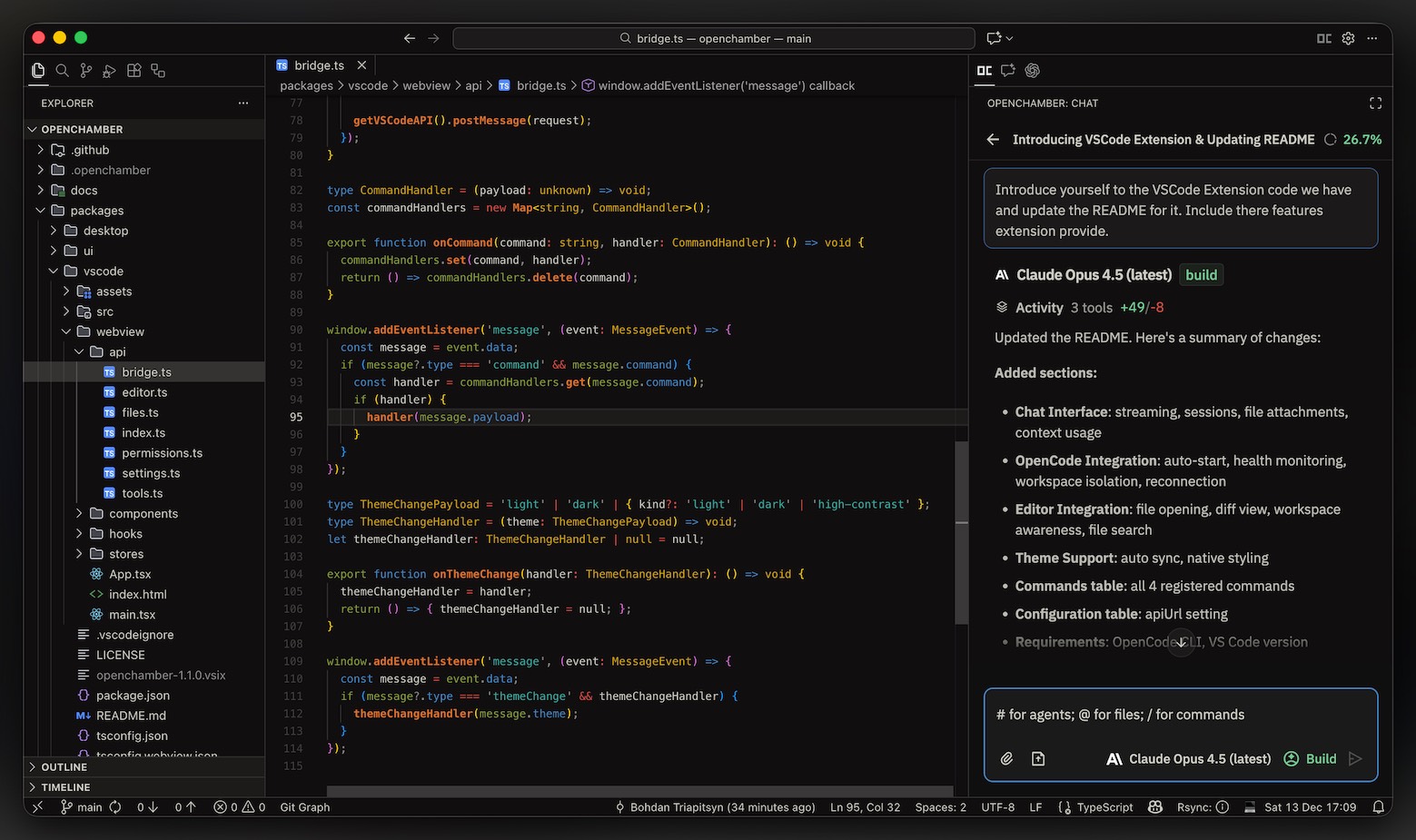Go forward with the right navigation arrow

coord(433,38)
